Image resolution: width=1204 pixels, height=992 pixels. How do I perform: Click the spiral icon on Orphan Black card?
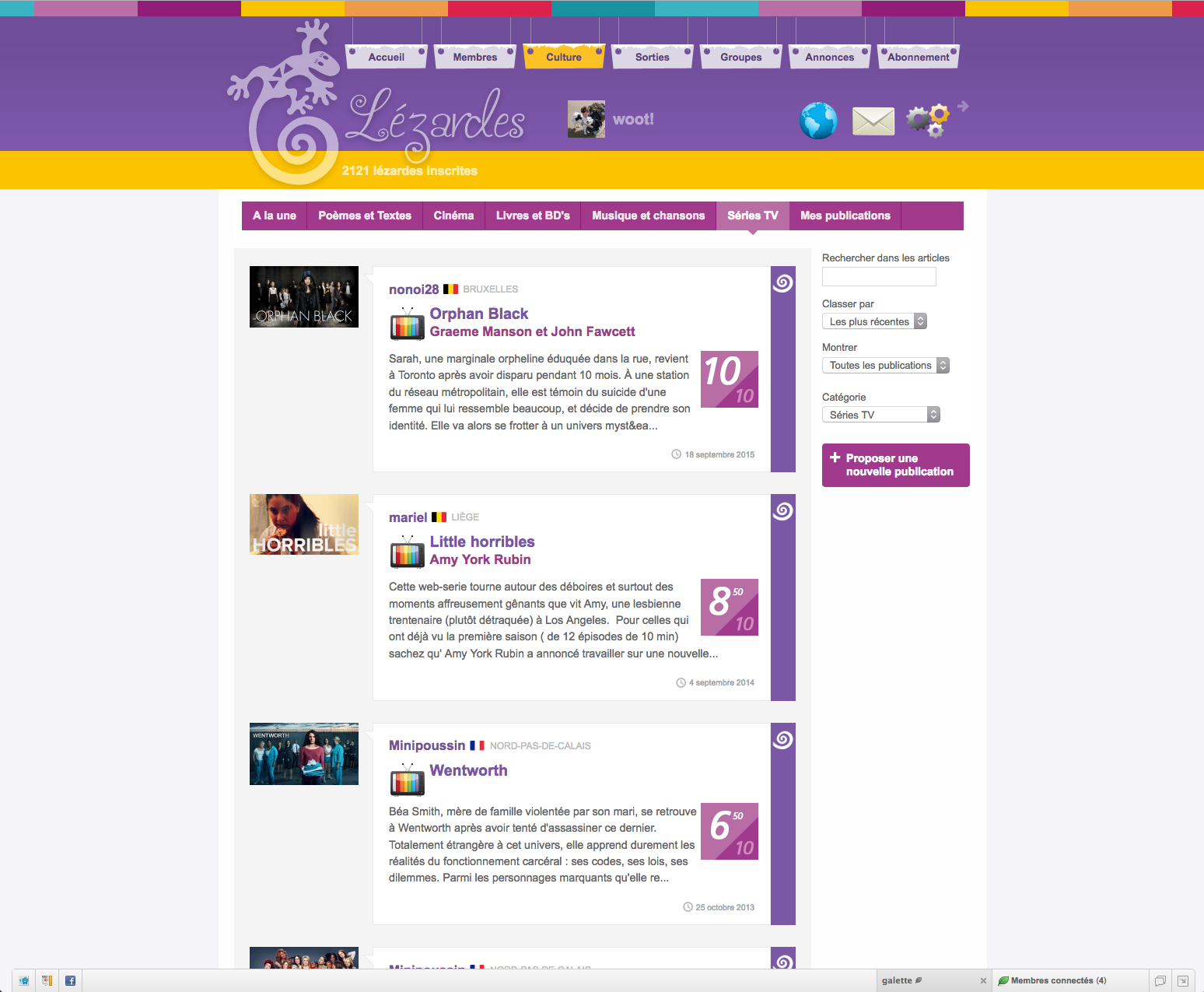pos(782,282)
